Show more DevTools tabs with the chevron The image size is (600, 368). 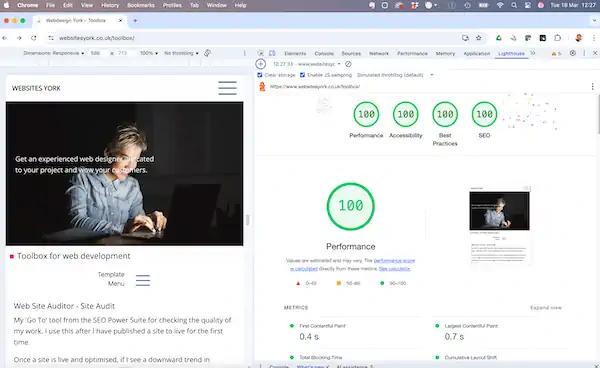point(533,53)
